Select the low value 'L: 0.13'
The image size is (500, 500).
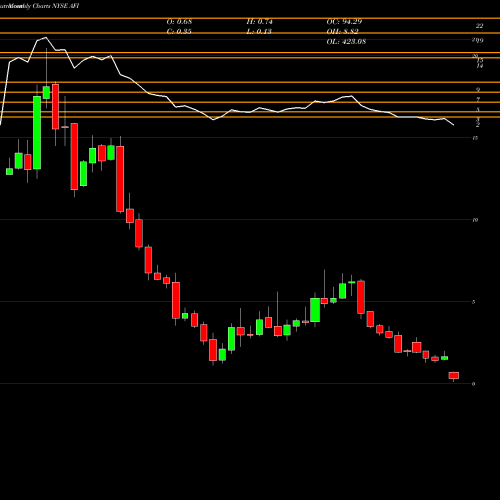pyautogui.click(x=259, y=32)
